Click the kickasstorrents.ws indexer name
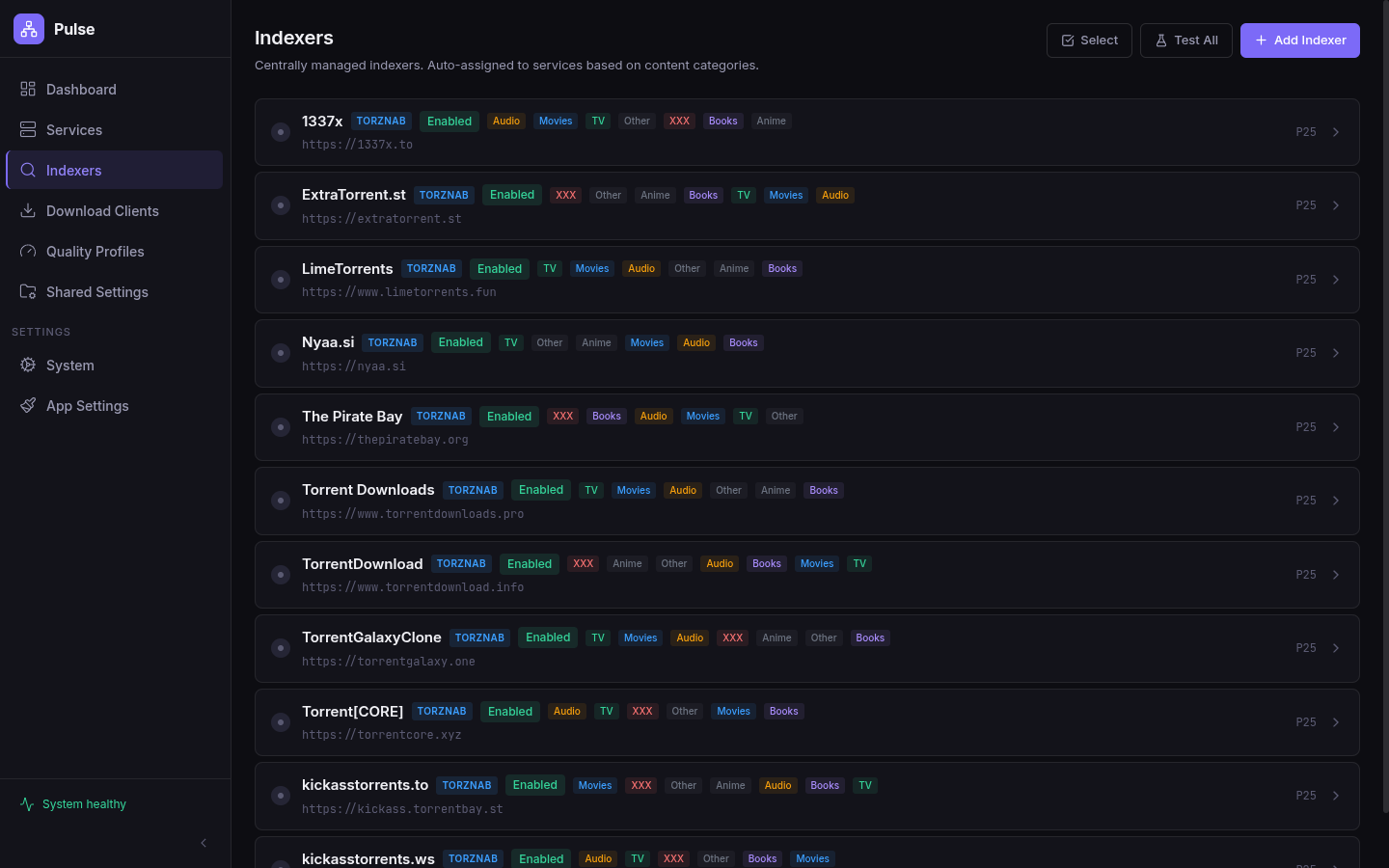Image resolution: width=1389 pixels, height=868 pixels. click(x=368, y=858)
